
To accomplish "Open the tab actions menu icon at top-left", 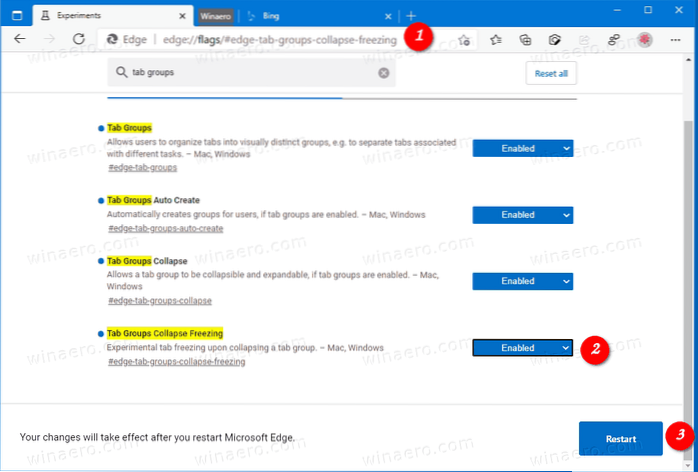I will pos(16,16).
